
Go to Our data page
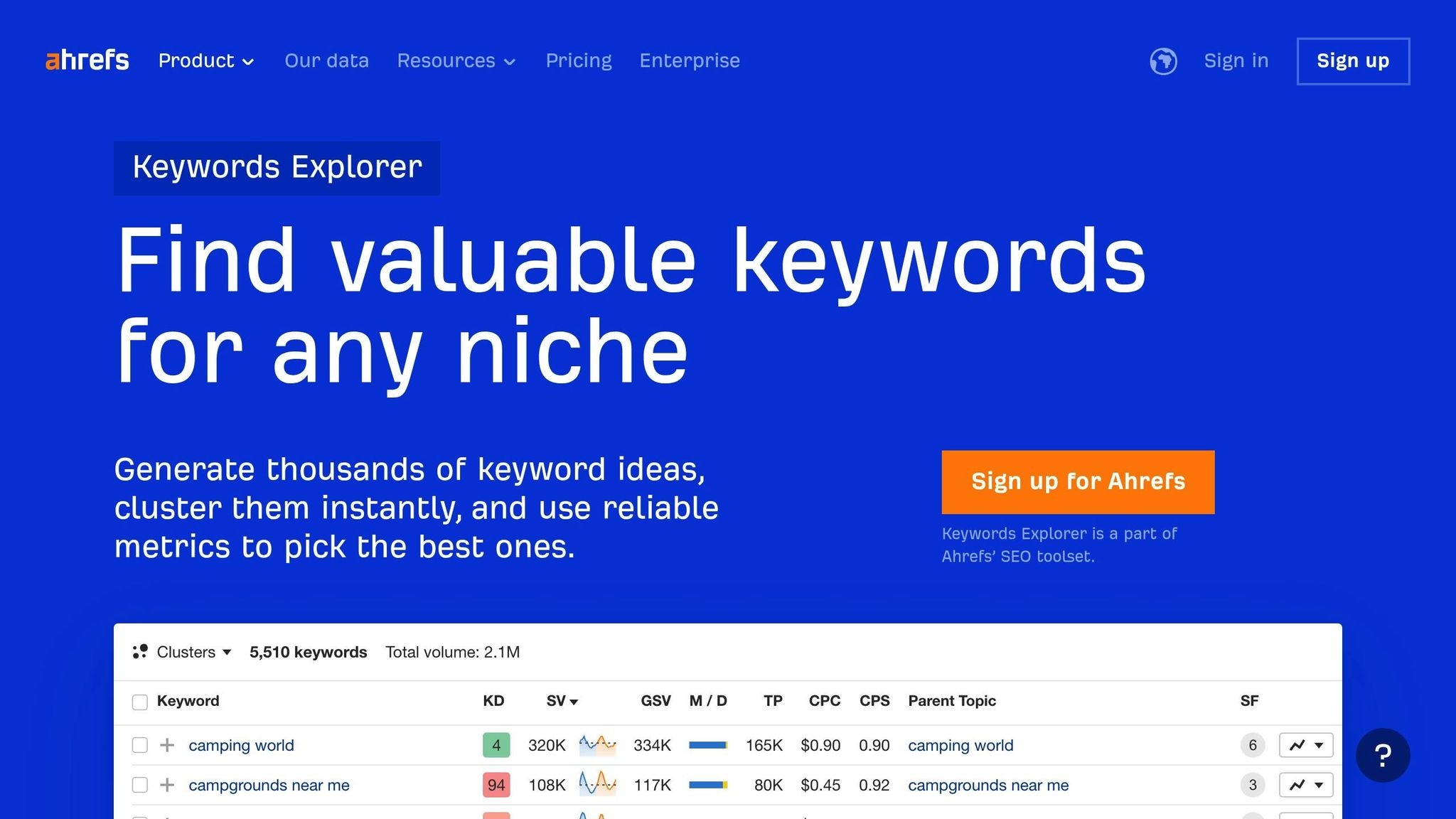[x=326, y=61]
